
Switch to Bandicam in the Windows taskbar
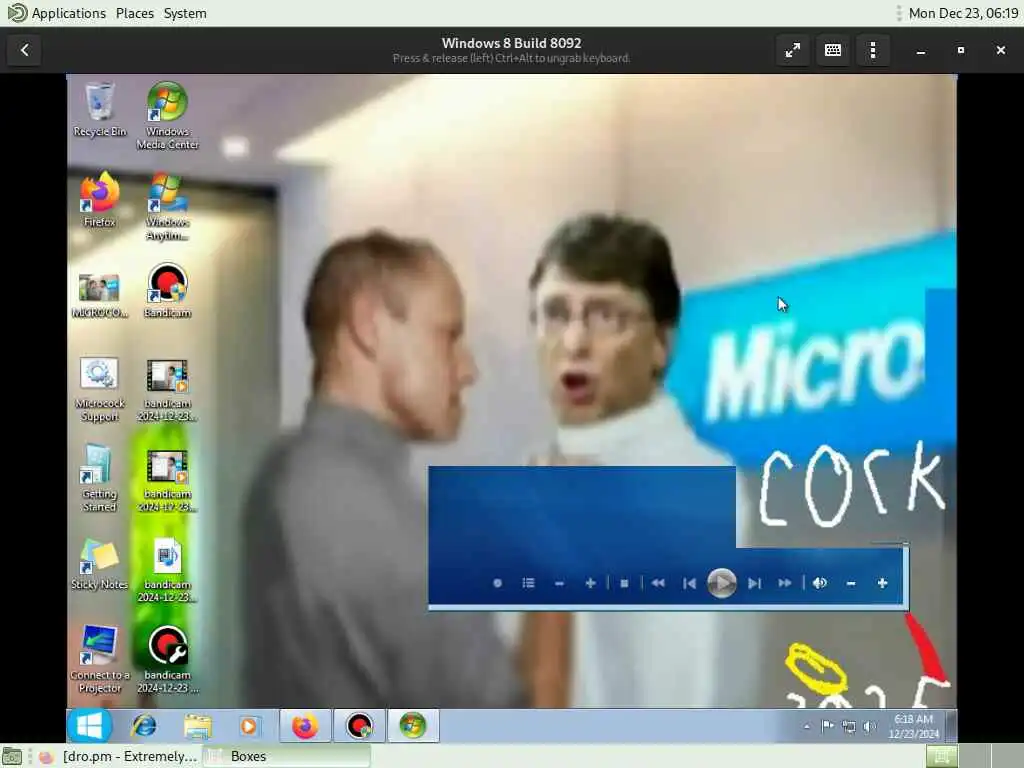tap(359, 726)
